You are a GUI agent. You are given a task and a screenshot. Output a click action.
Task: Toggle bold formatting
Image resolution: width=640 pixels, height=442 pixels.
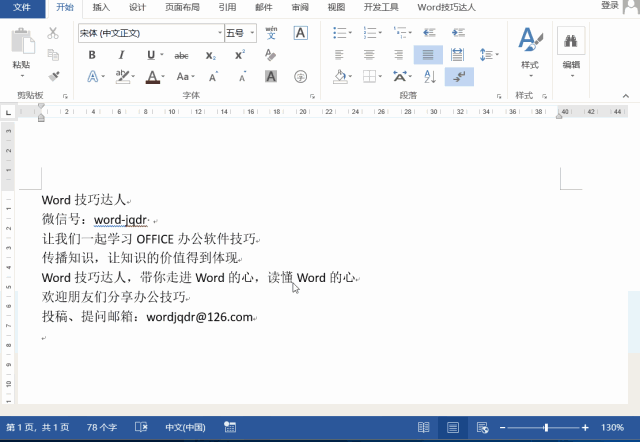tap(92, 55)
